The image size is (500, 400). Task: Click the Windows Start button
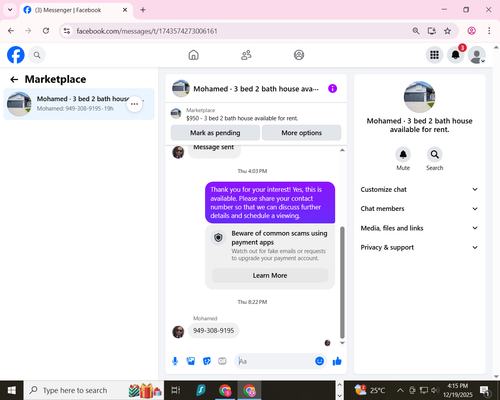coord(11,390)
